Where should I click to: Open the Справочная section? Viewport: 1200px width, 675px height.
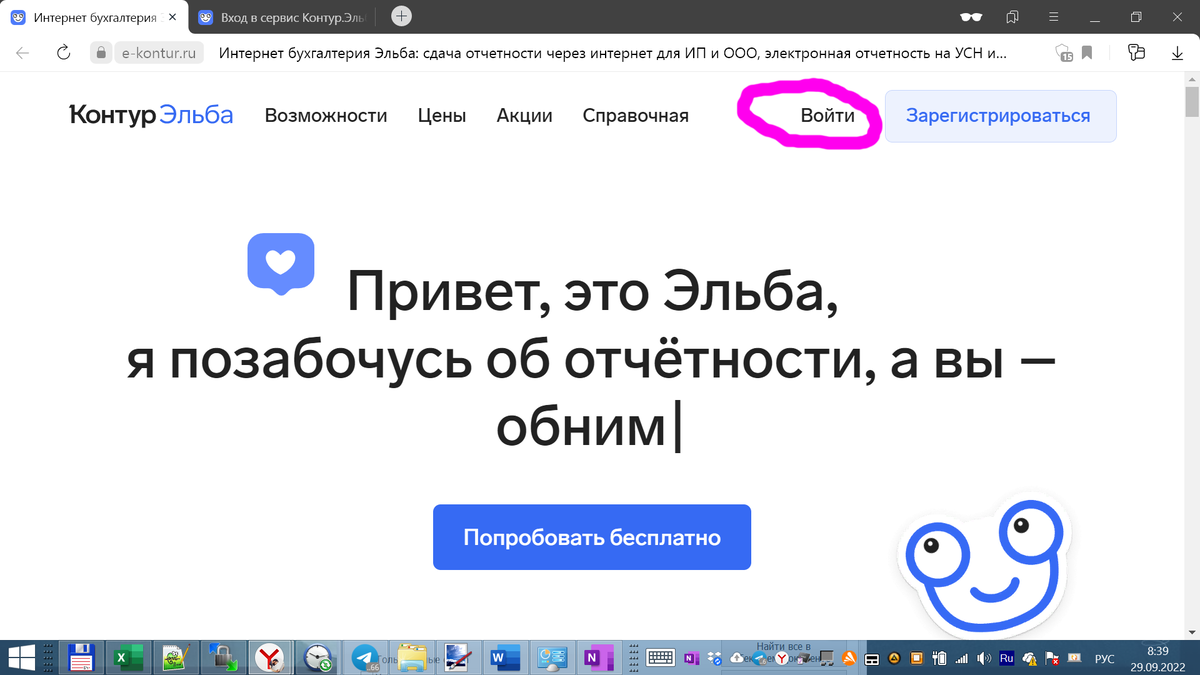pos(636,115)
